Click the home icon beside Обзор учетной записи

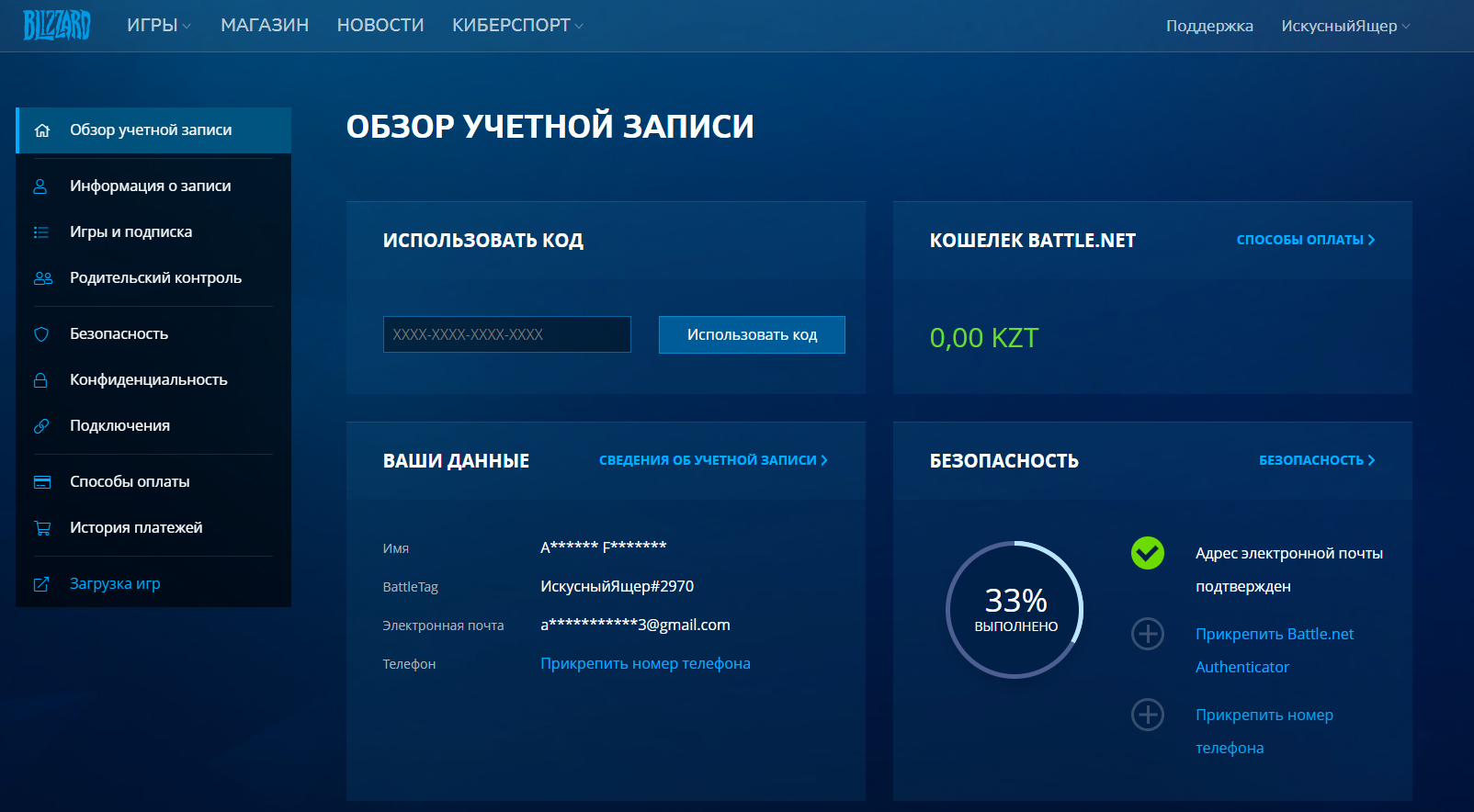(x=42, y=130)
